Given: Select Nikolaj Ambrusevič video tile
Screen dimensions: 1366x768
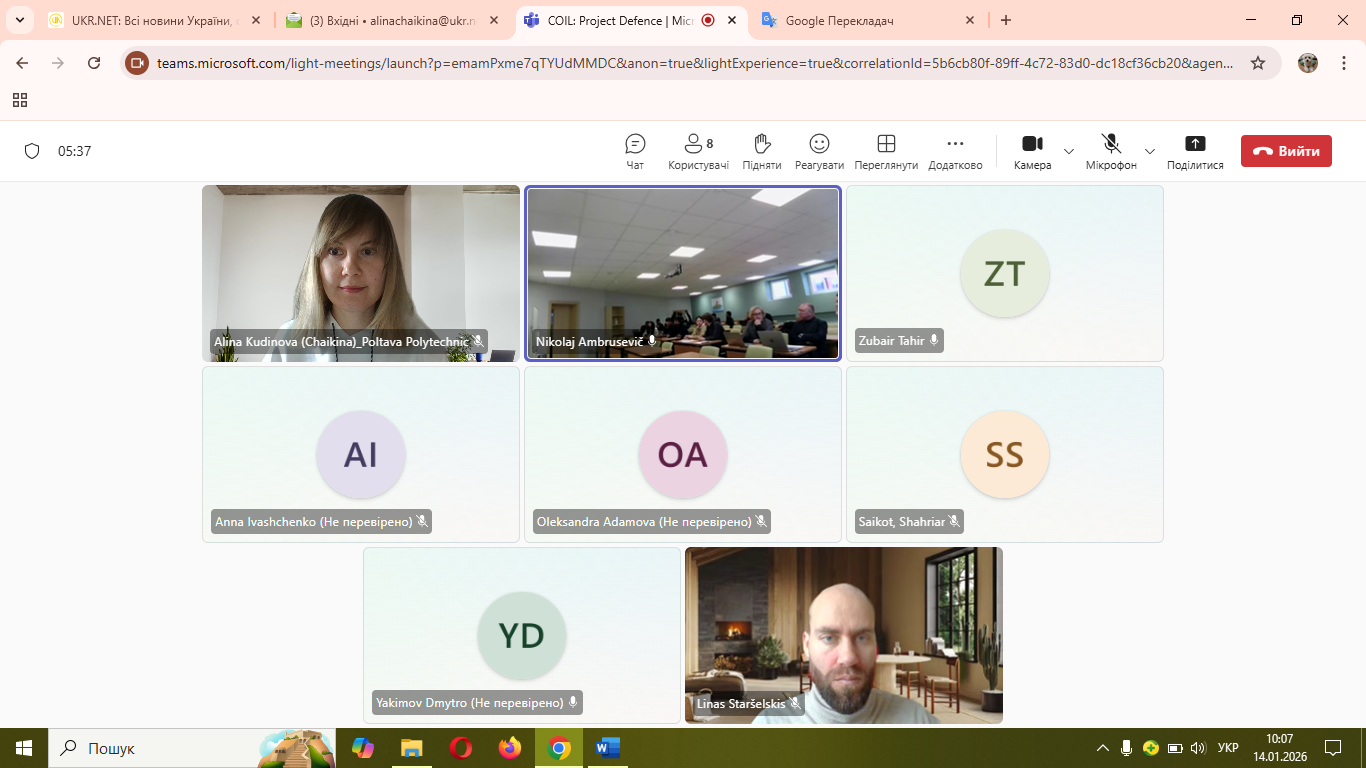Looking at the screenshot, I should click(683, 270).
